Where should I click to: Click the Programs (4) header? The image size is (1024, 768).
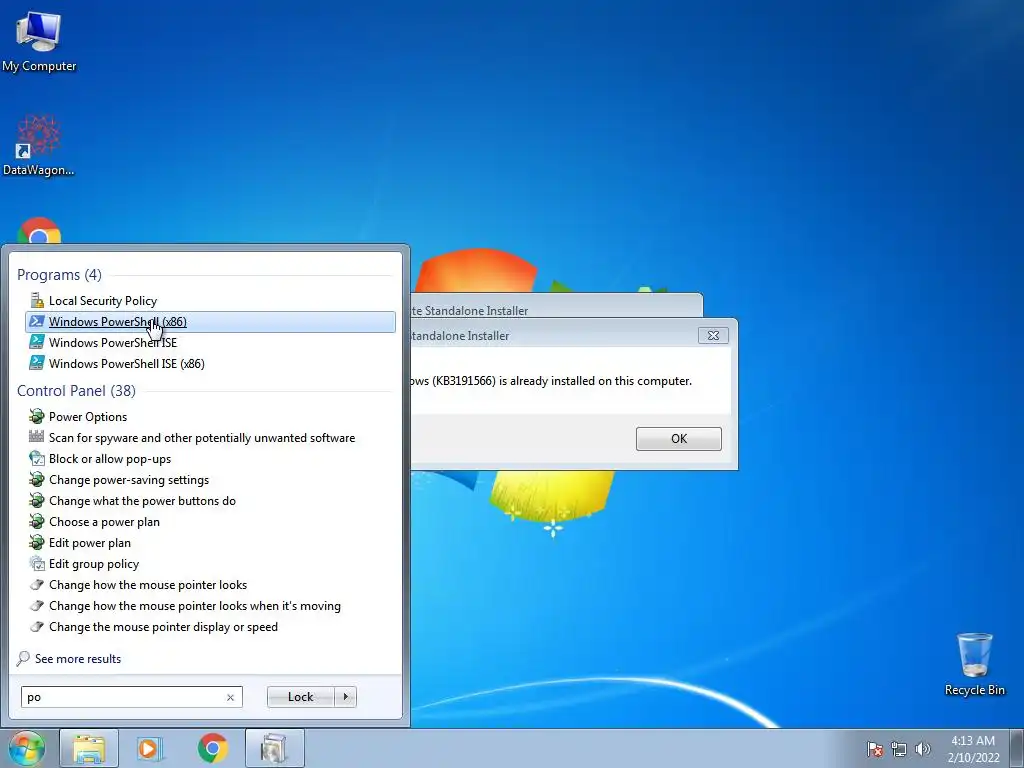[x=59, y=274]
